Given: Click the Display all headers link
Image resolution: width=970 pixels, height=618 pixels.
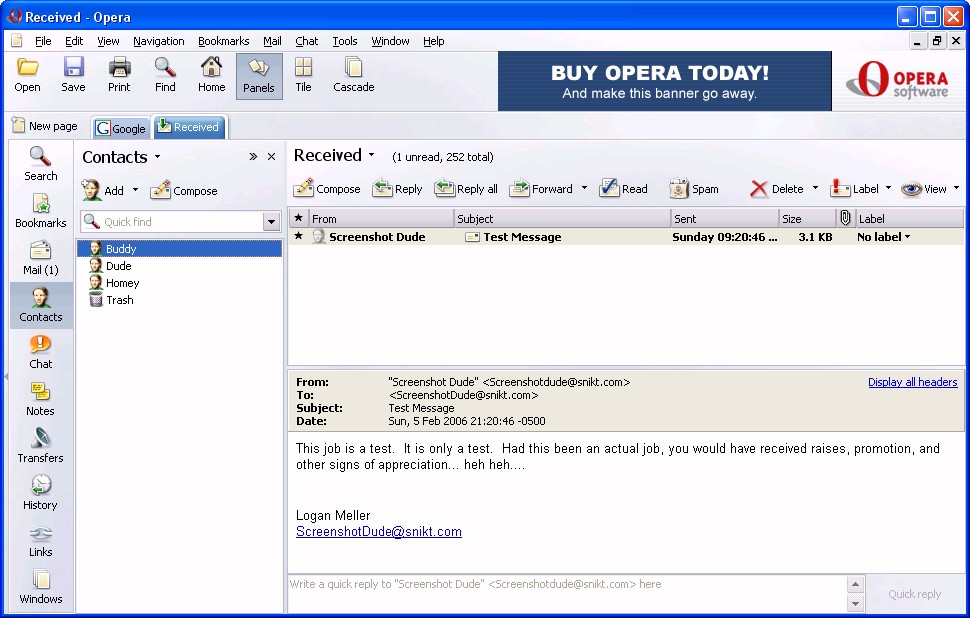Looking at the screenshot, I should (912, 382).
